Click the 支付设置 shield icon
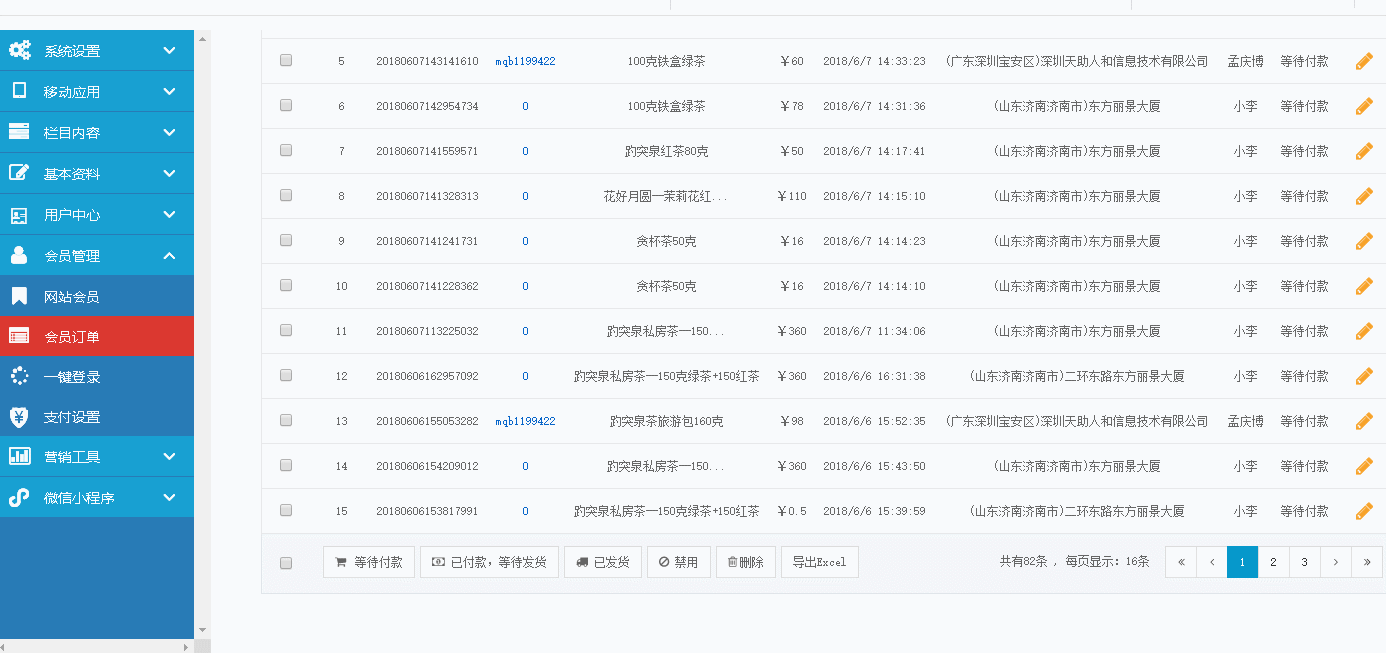Viewport: 1386px width, 653px height. pyautogui.click(x=19, y=417)
